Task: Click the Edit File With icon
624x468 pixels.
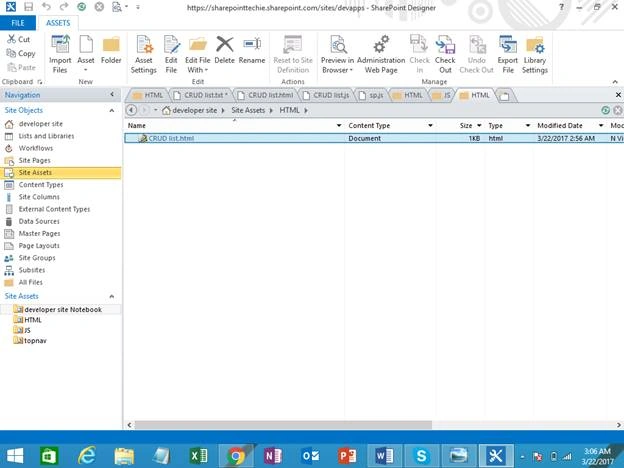Action: click(197, 54)
